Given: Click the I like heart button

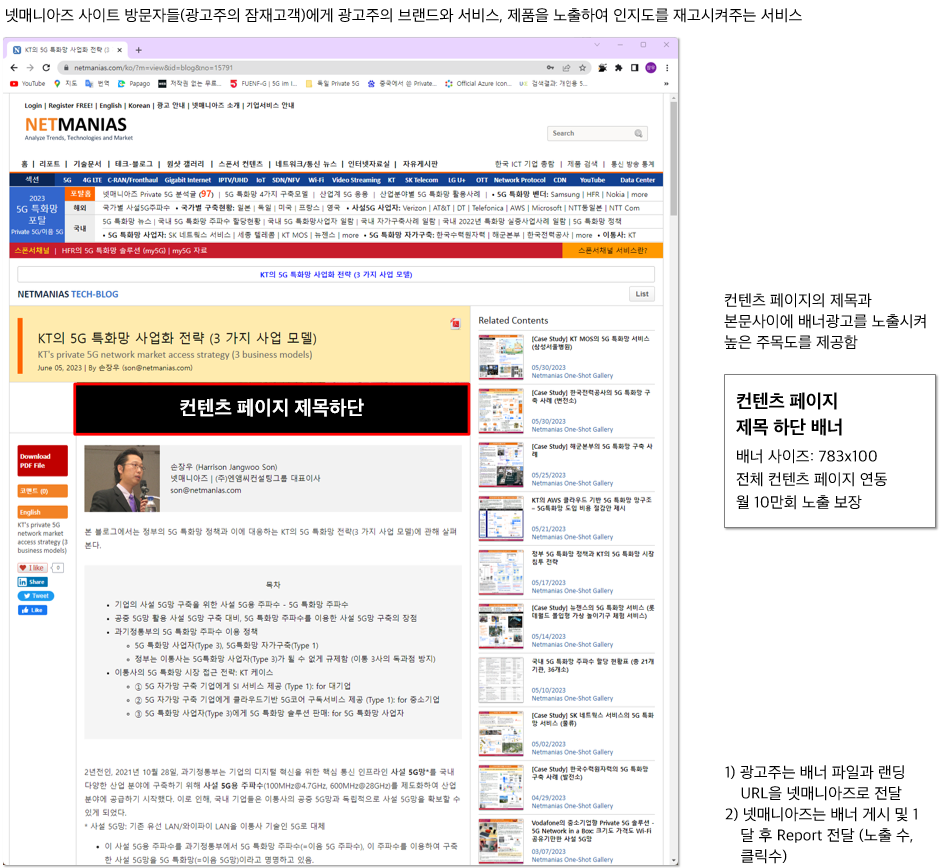Looking at the screenshot, I should coord(32,568).
